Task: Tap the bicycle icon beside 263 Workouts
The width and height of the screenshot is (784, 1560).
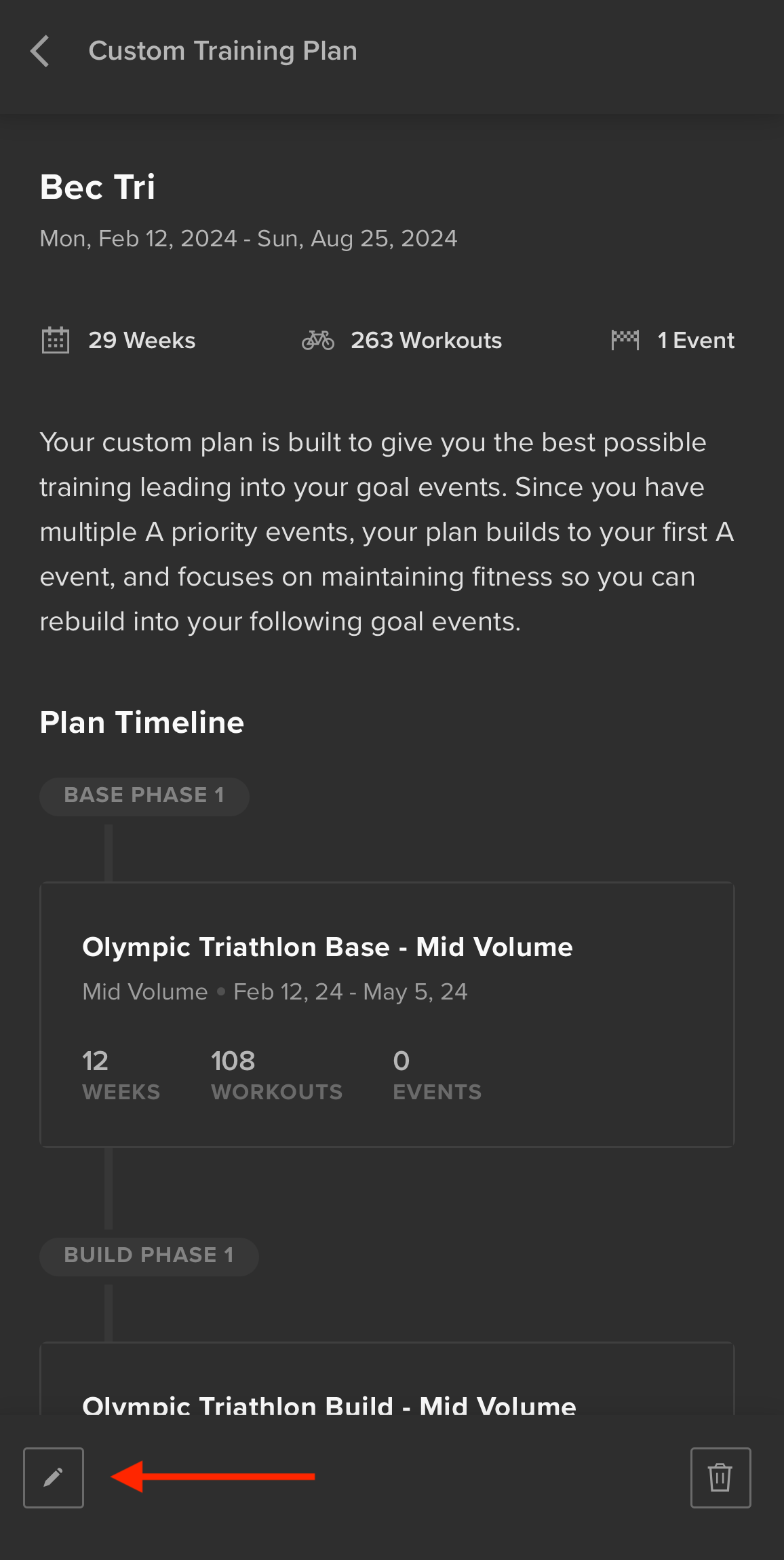Action: click(318, 340)
